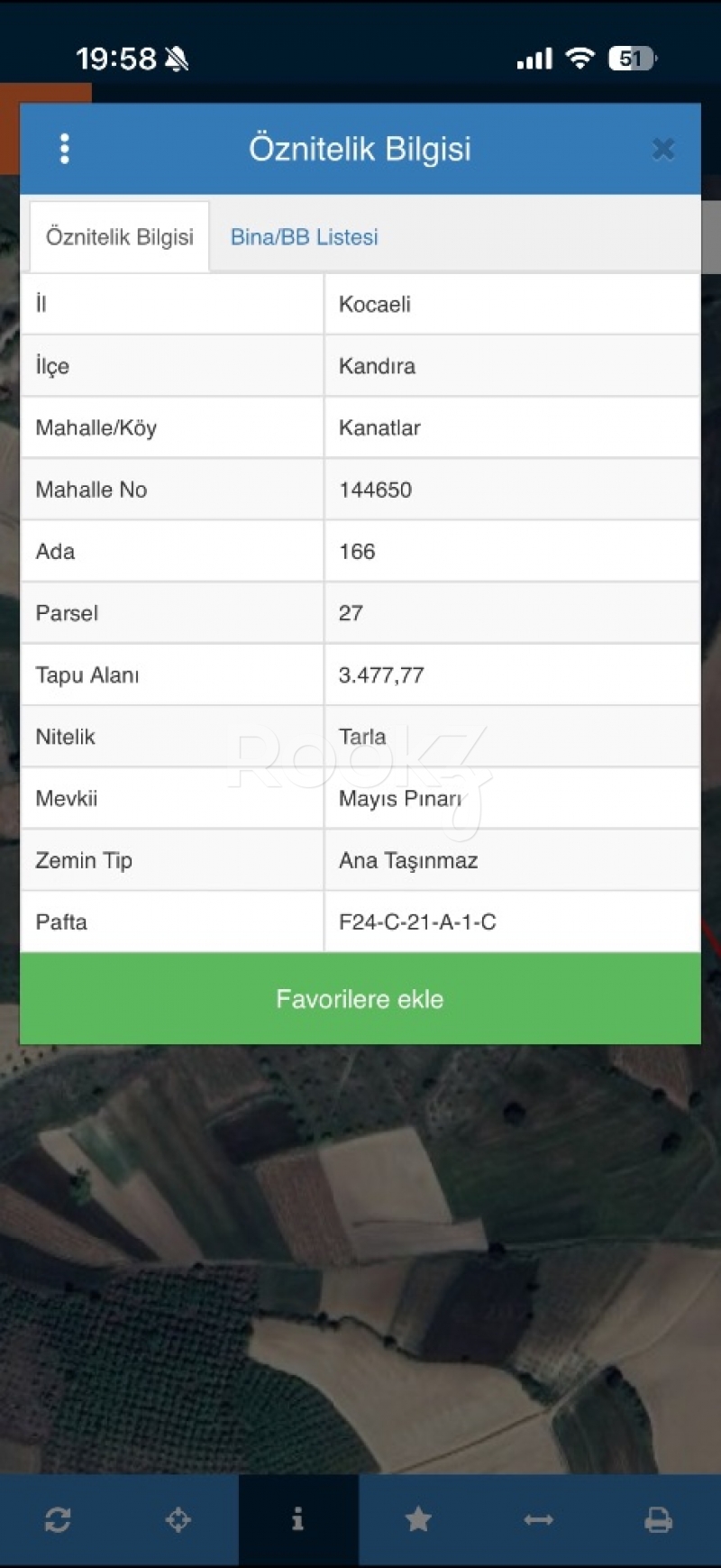
Task: Select the info icon in bottom toolbar
Action: coord(298,1520)
